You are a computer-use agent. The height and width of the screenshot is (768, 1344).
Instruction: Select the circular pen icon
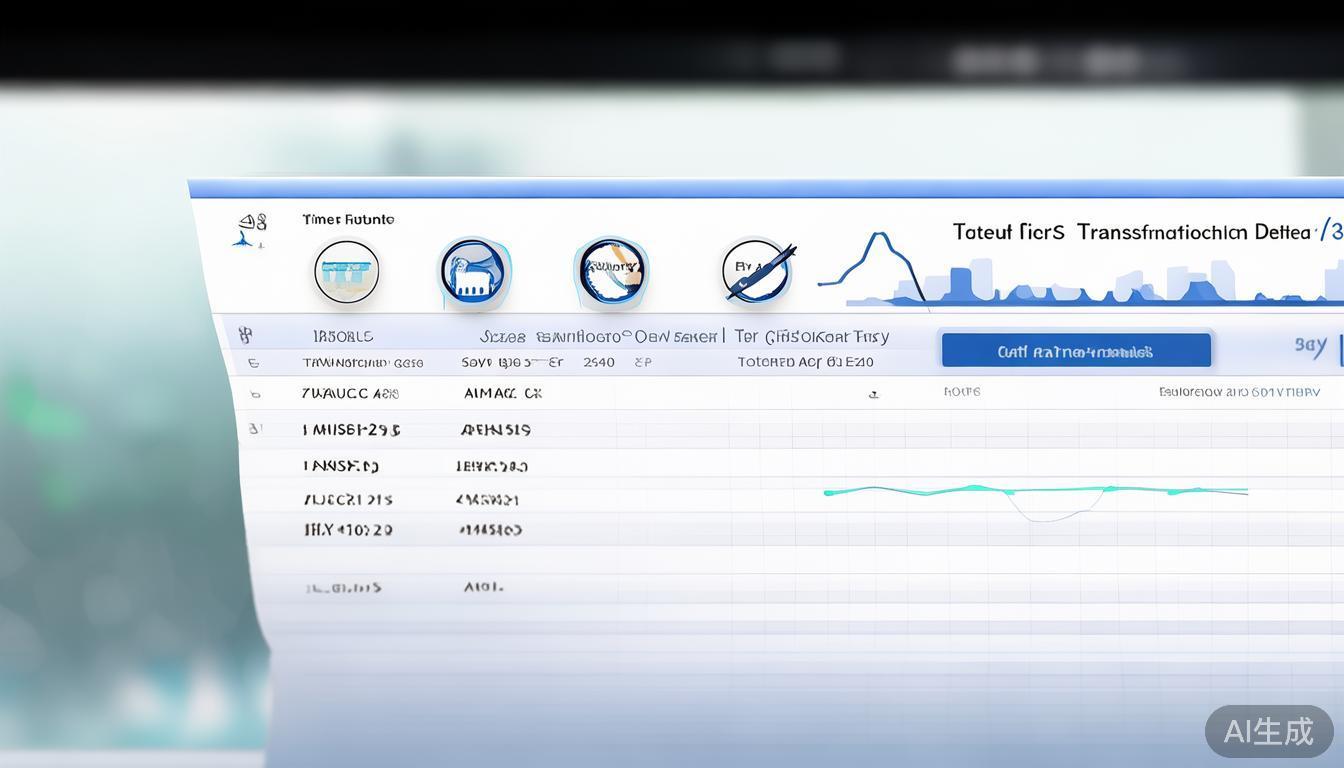[758, 271]
